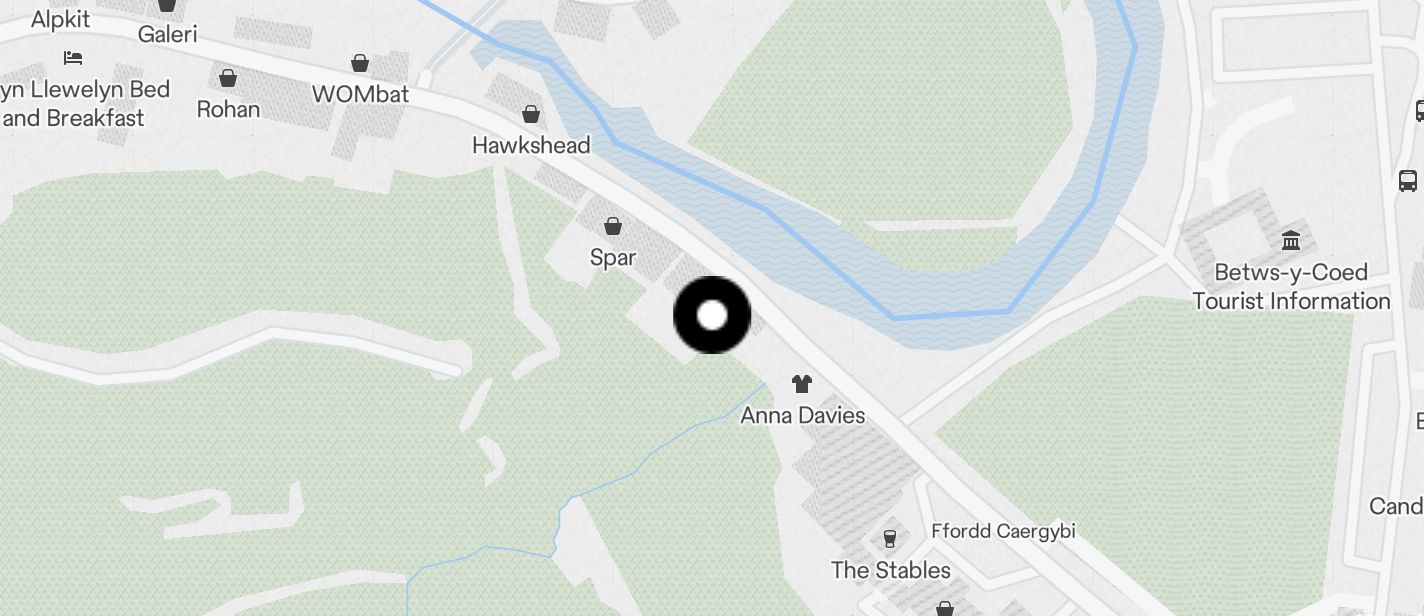The image size is (1424, 616).
Task: Open the Hawkshead shop icon
Action: pyautogui.click(x=531, y=114)
